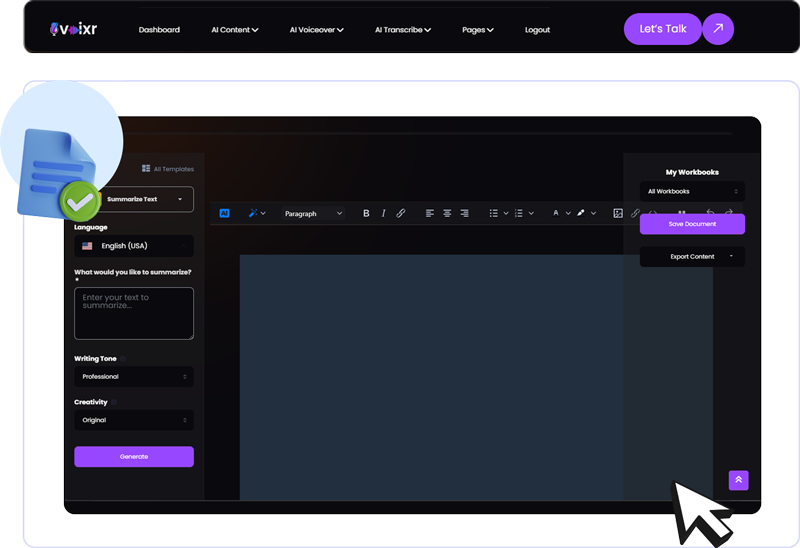
Task: Click the Logout link
Action: tap(537, 30)
